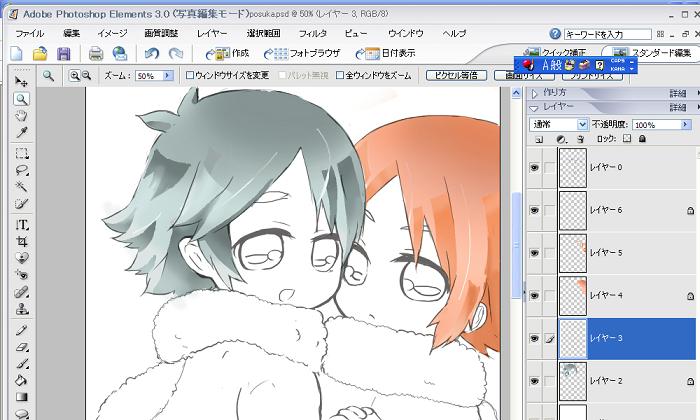Enable ウィンドウサイズを変更 checkbox

click(189, 75)
